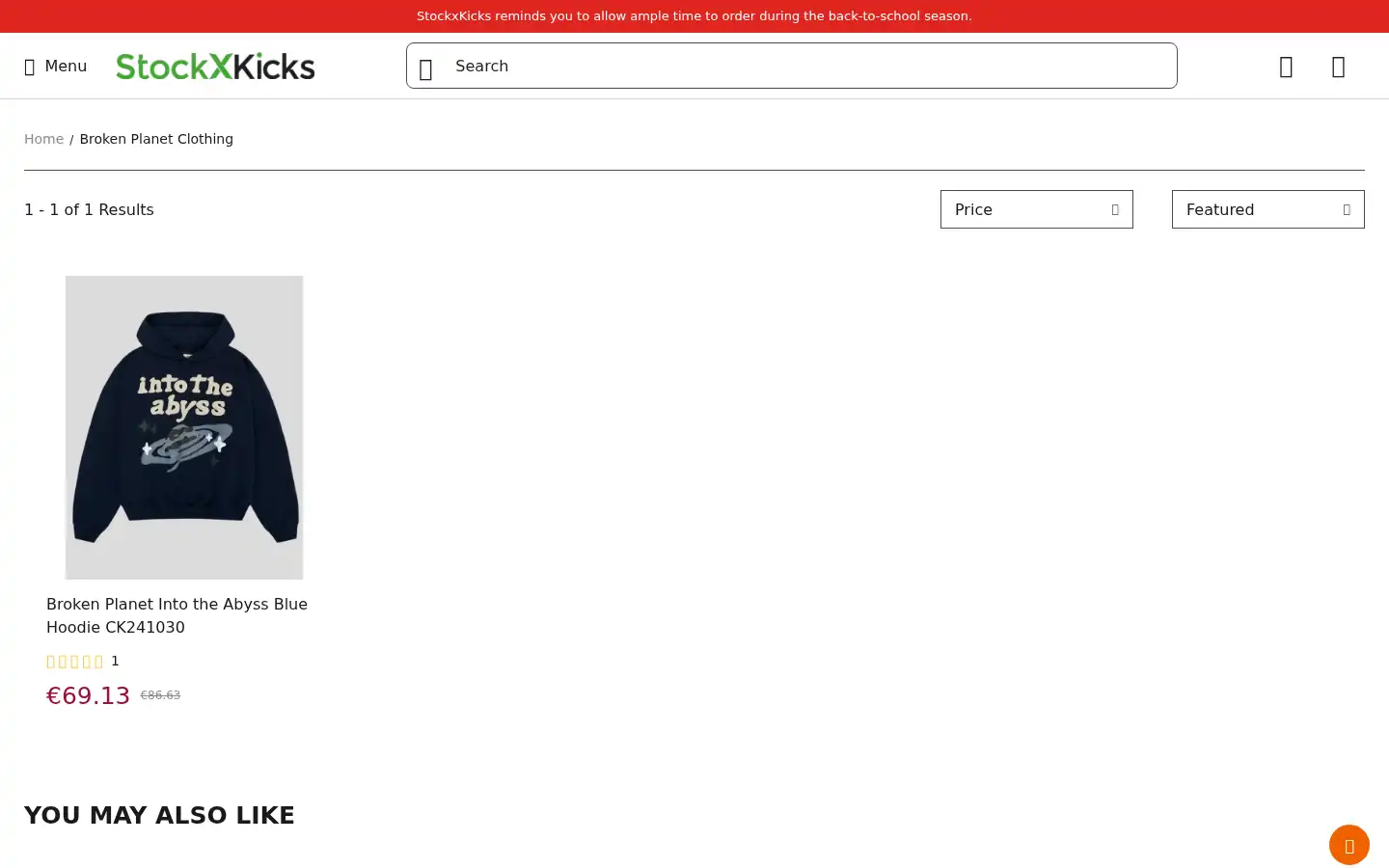Open the Into the Abyss hoodie image
The height and width of the screenshot is (868, 1389).
(184, 427)
